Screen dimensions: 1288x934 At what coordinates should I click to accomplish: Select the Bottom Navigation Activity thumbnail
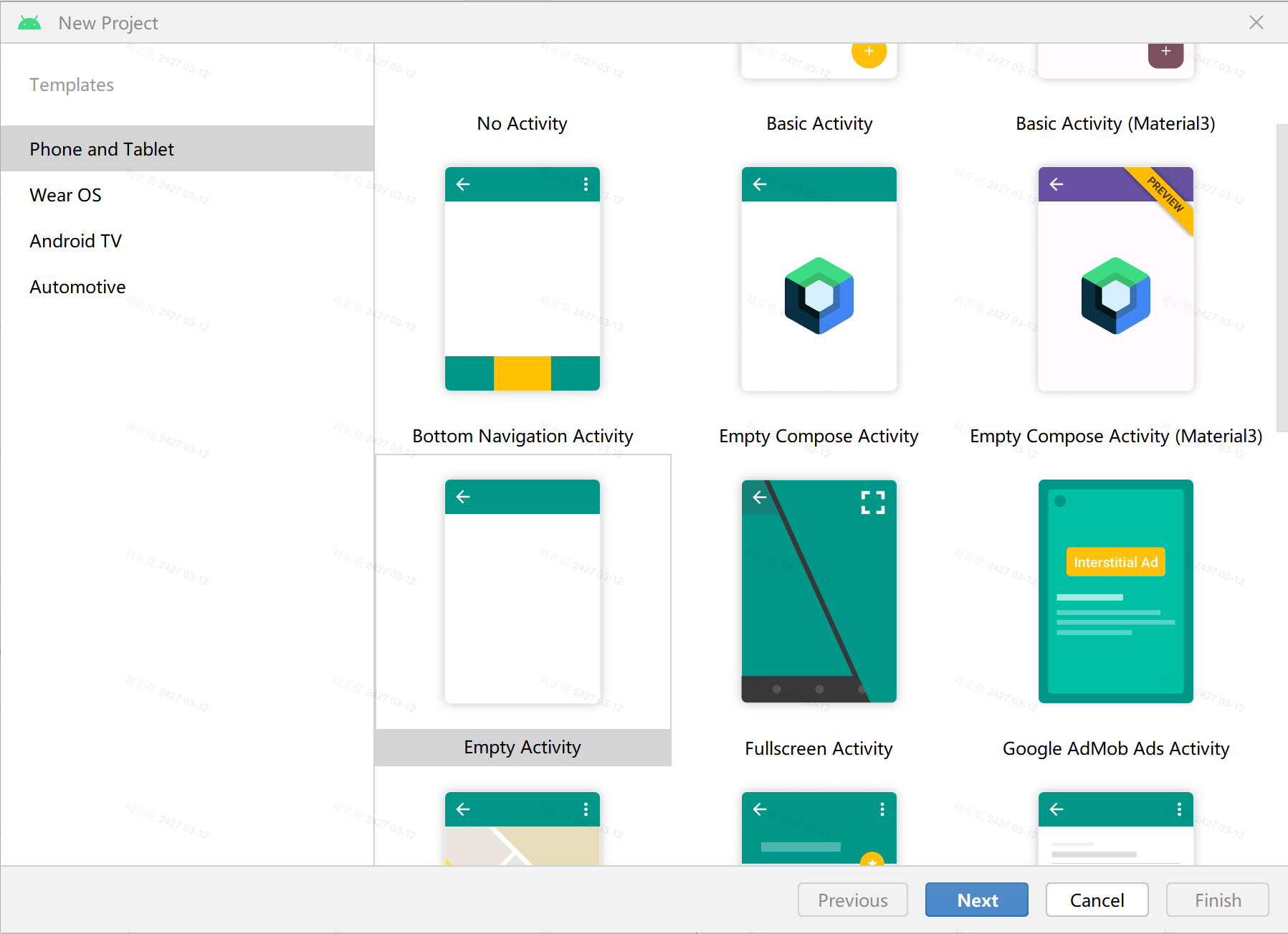(522, 279)
